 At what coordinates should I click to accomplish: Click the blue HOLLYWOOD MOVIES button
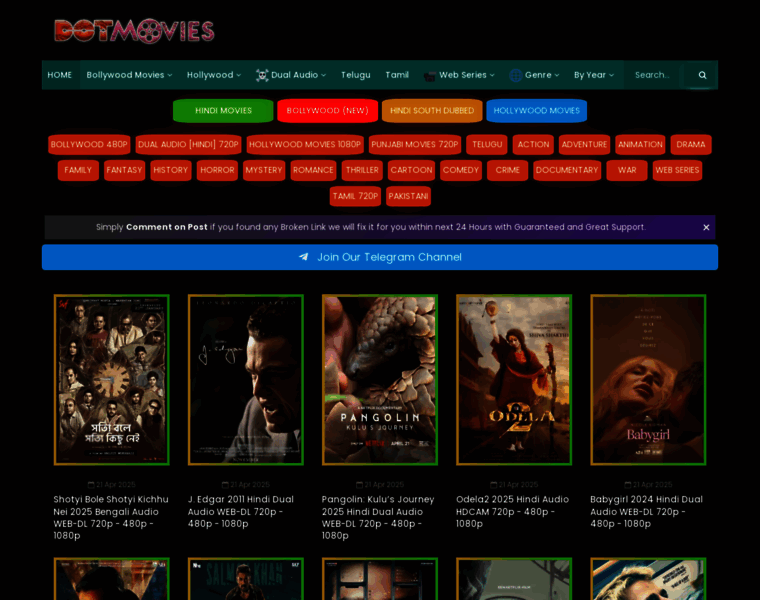click(537, 111)
